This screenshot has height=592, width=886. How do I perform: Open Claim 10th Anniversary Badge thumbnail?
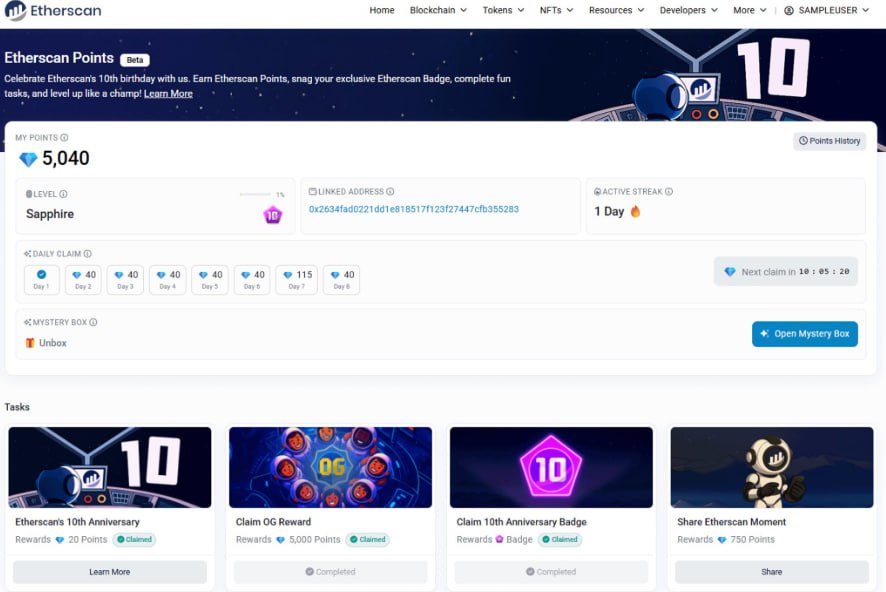(x=551, y=467)
